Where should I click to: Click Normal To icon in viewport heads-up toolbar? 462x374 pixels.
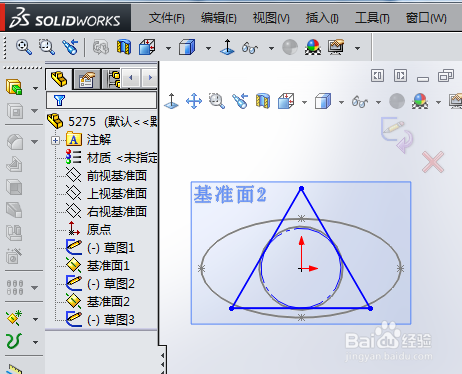click(171, 101)
